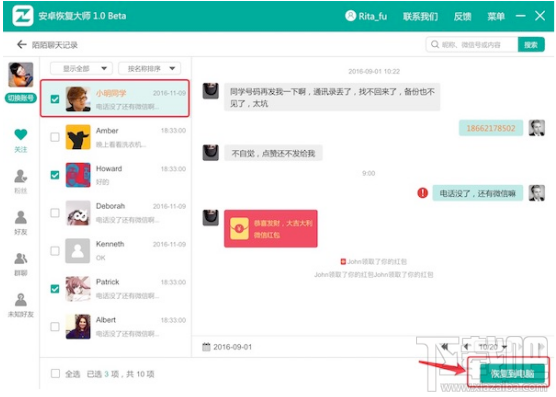Click the red failed-message warning icon
The width and height of the screenshot is (556, 397).
coord(422,193)
